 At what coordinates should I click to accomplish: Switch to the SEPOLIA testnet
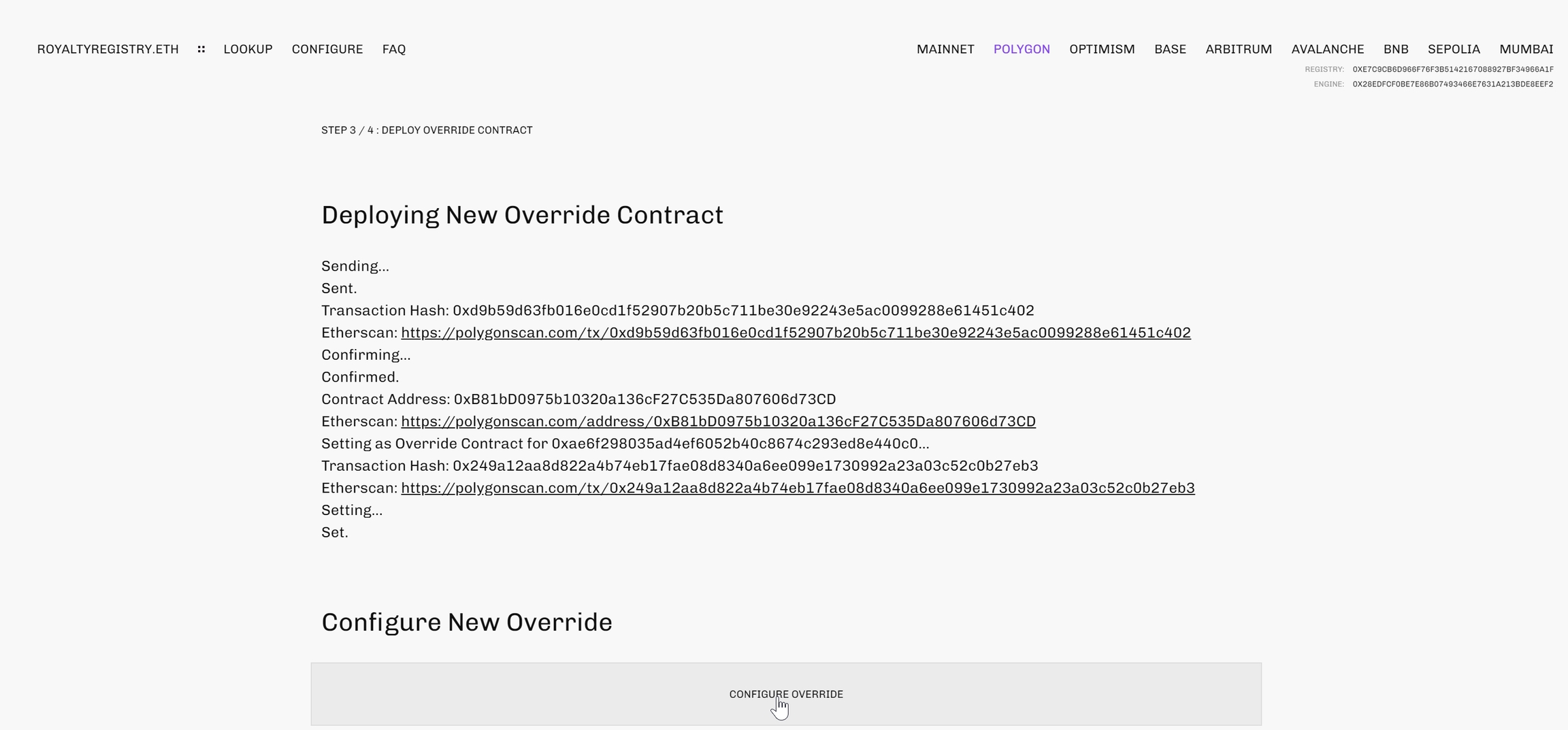coord(1454,48)
